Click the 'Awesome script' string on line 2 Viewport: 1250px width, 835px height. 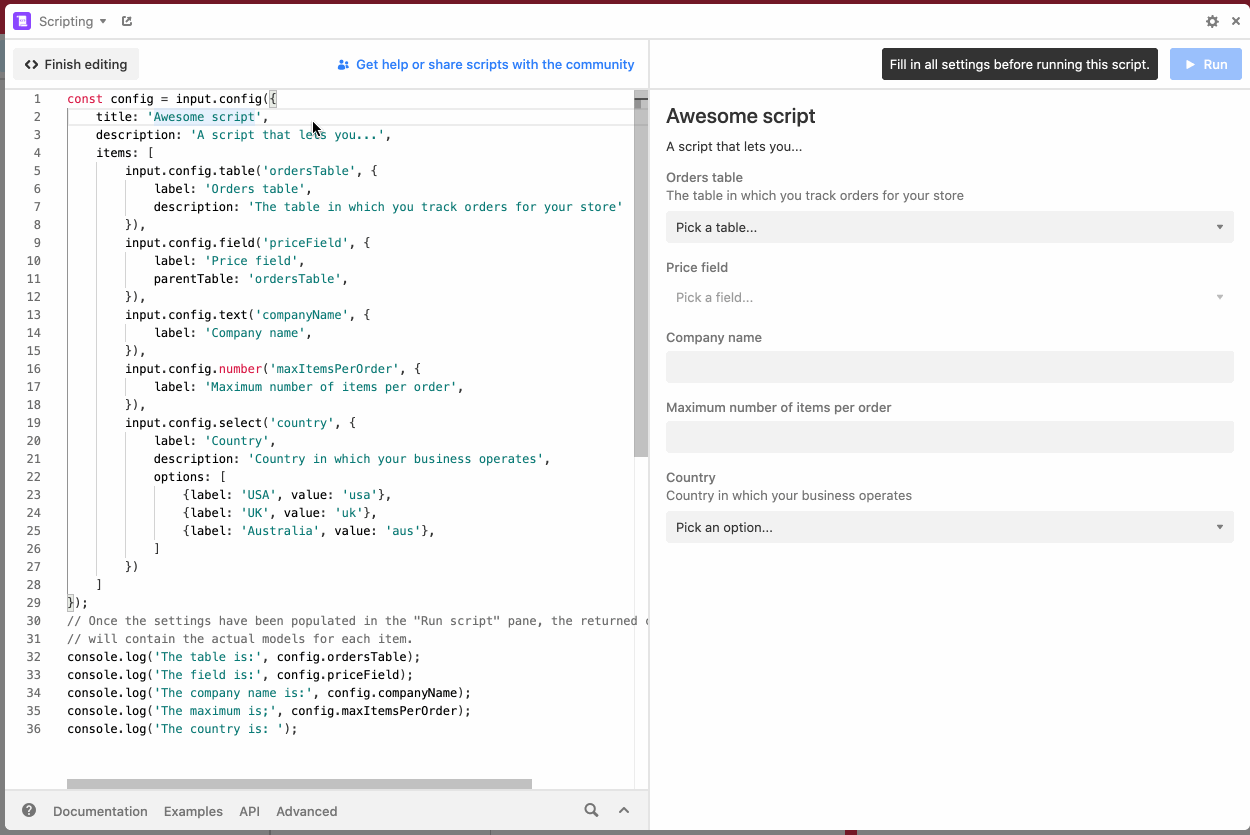point(204,117)
